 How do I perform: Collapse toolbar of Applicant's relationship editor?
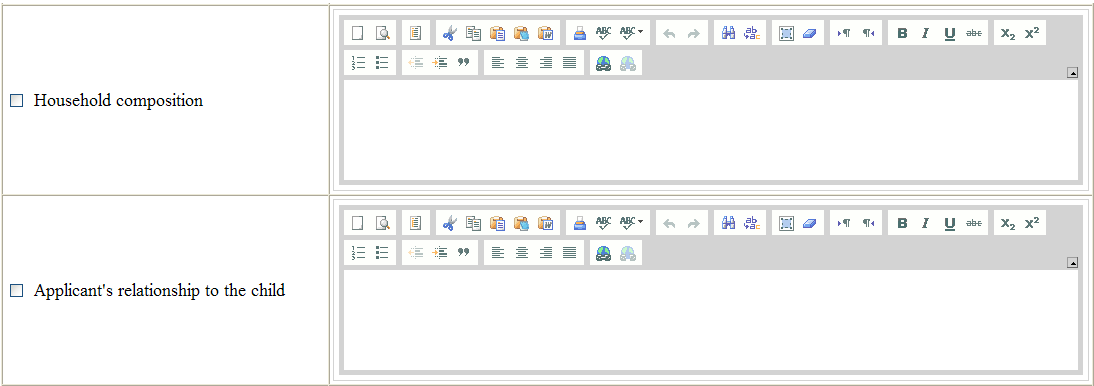pos(1073,262)
